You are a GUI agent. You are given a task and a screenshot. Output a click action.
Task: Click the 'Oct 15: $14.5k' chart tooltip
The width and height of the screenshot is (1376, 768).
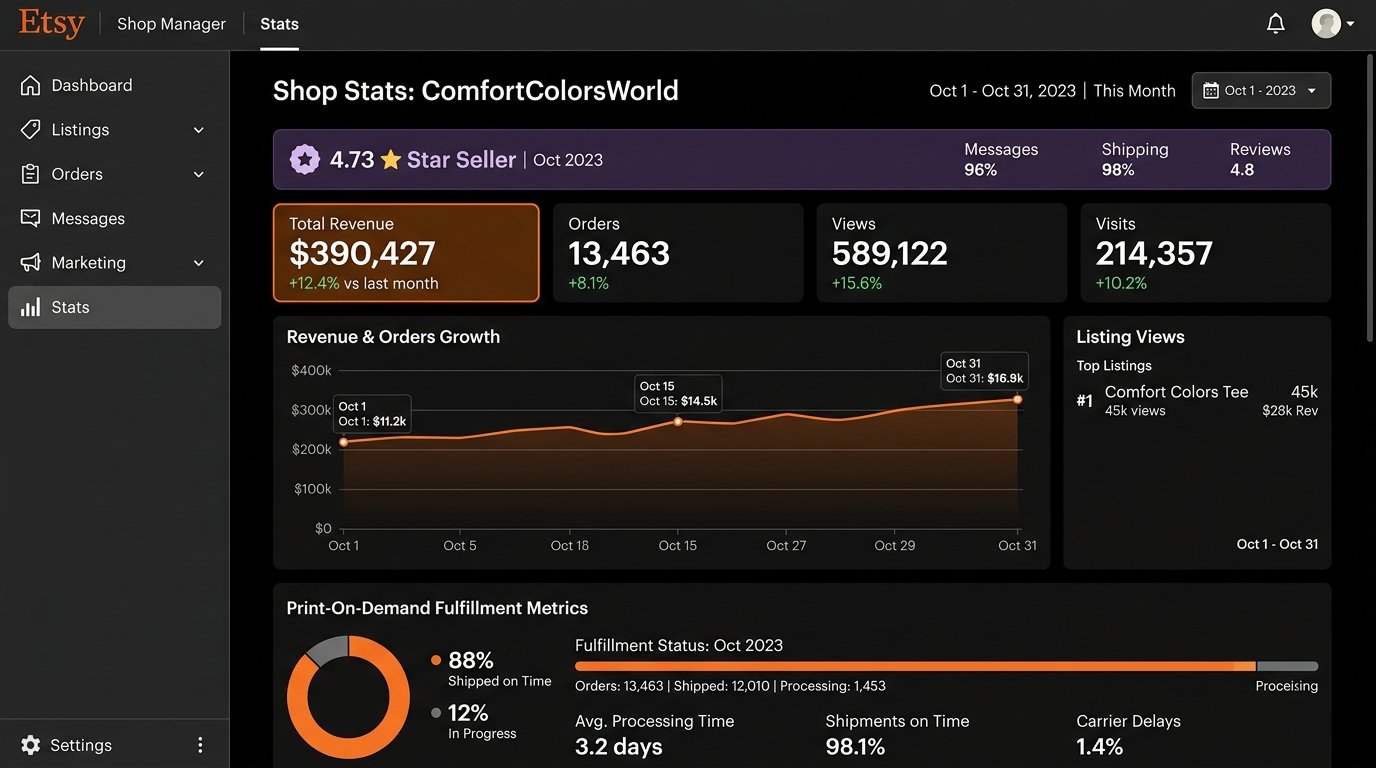point(678,393)
